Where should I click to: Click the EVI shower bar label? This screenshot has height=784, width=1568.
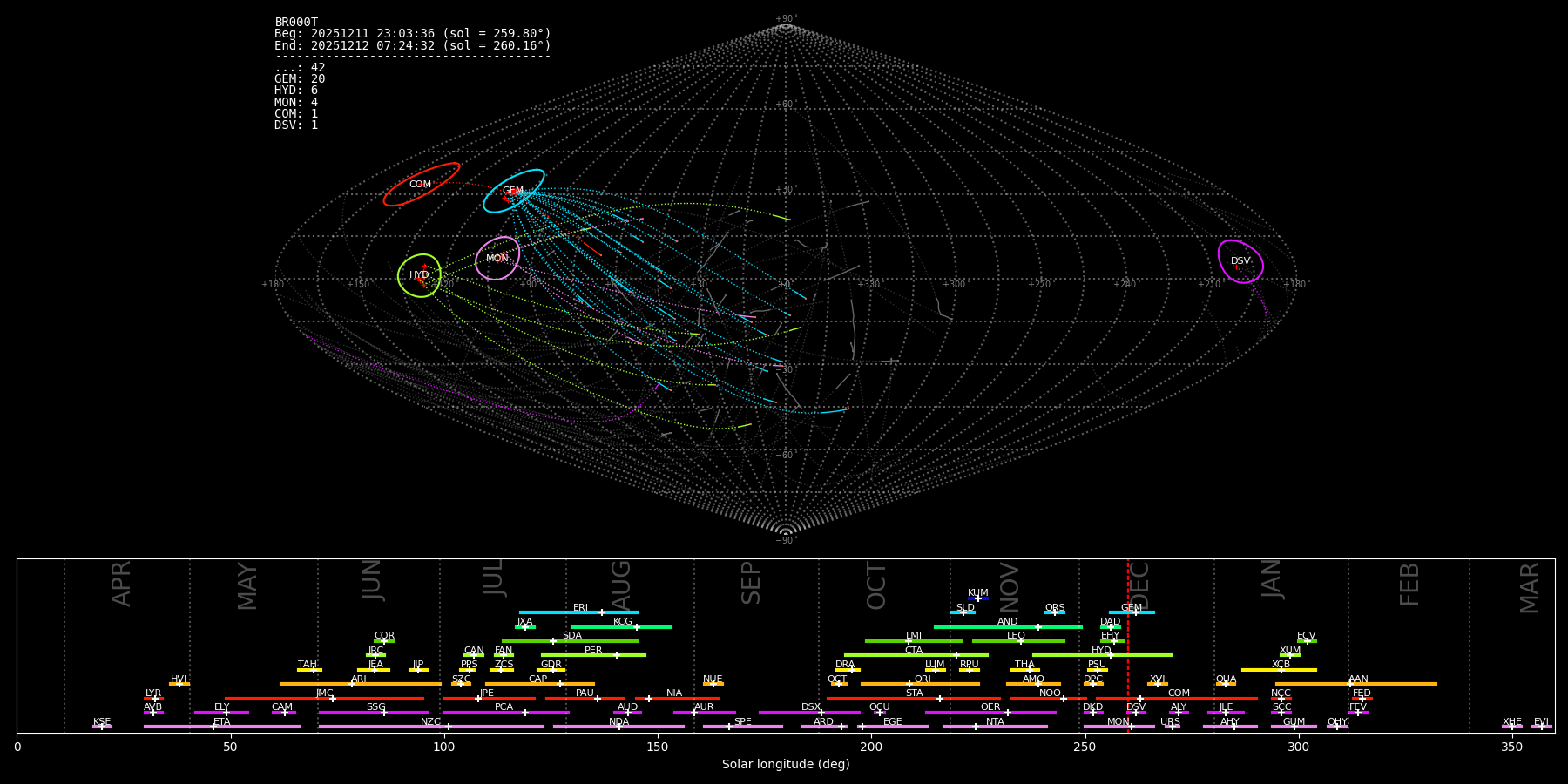1542,721
